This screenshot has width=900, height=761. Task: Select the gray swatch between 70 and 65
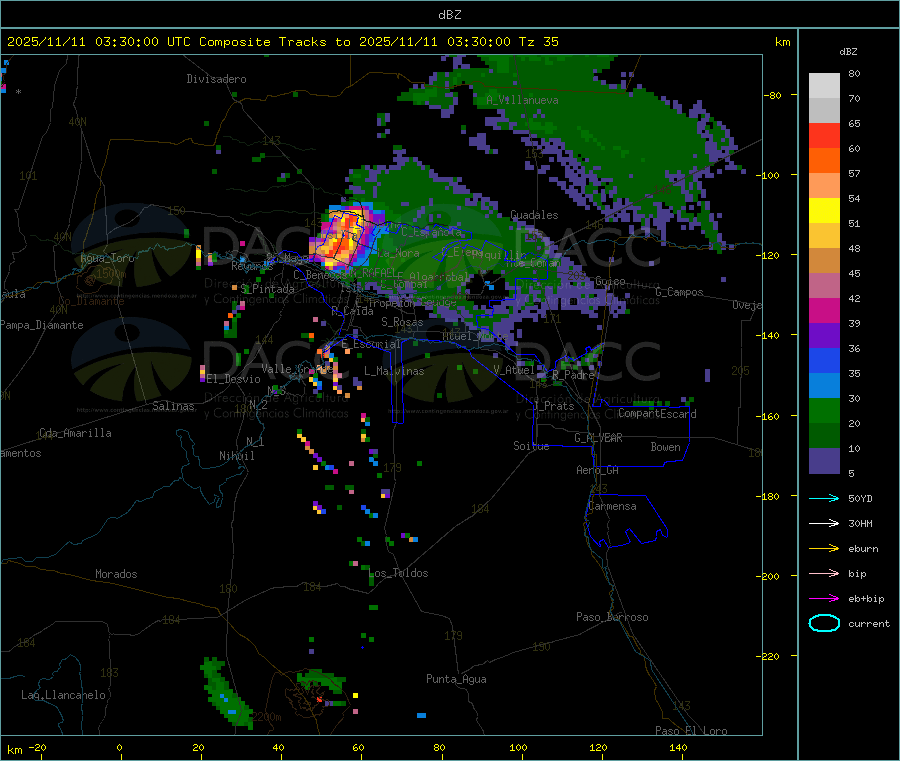click(x=824, y=111)
